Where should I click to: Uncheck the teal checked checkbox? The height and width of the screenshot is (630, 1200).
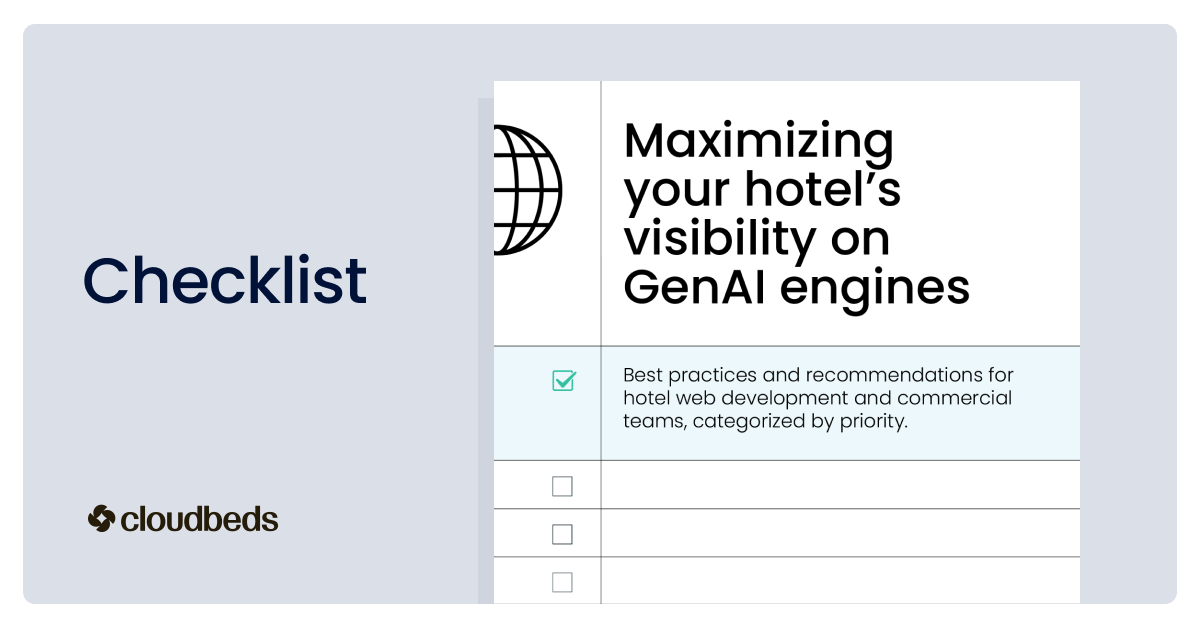point(563,380)
